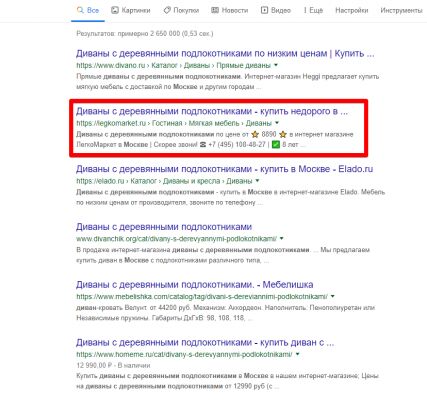Click the https://legkomarket.ru breadcrumb URL

174,123
